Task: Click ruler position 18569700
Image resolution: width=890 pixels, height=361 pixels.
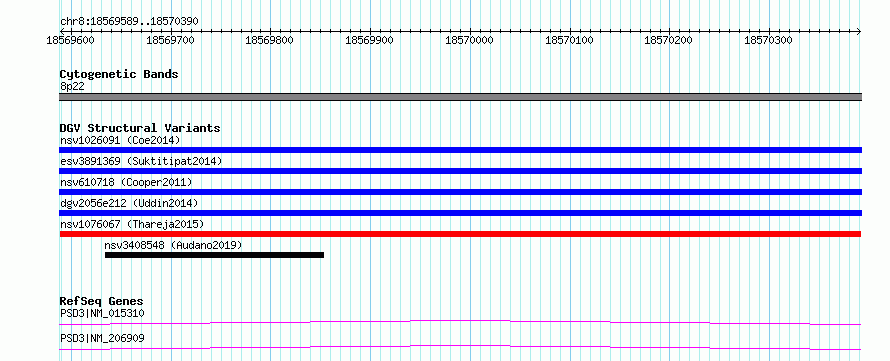Action: click(170, 40)
